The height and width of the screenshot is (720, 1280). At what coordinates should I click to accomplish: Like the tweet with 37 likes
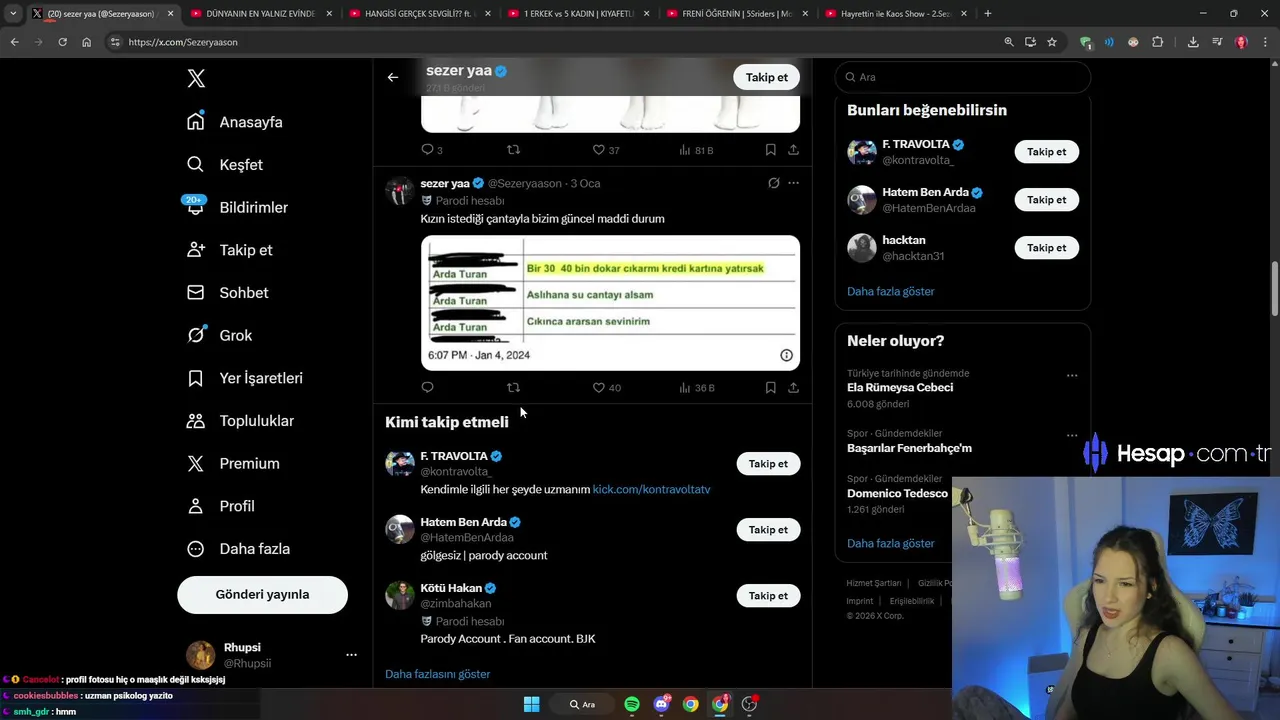pyautogui.click(x=605, y=150)
